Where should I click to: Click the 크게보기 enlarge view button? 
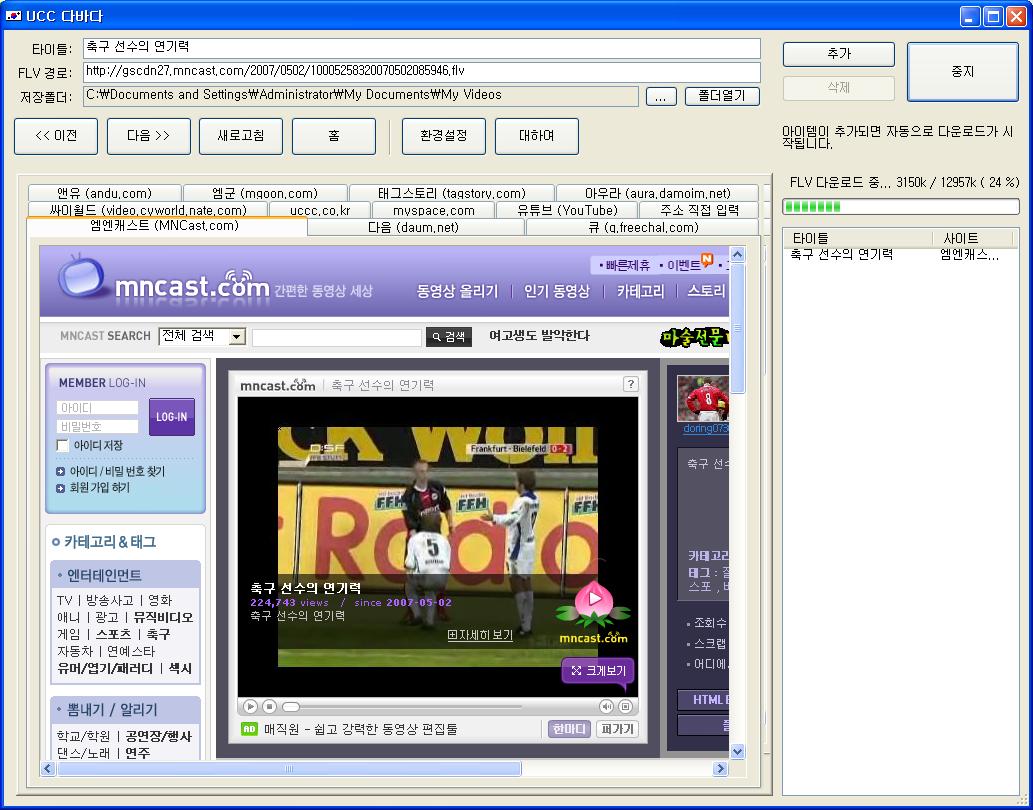coord(598,670)
